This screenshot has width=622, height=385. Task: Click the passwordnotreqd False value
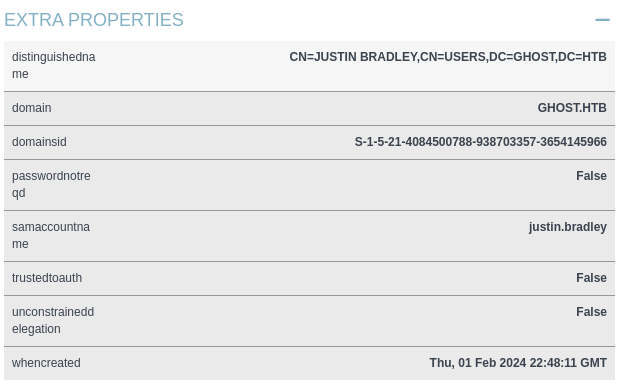click(x=591, y=176)
